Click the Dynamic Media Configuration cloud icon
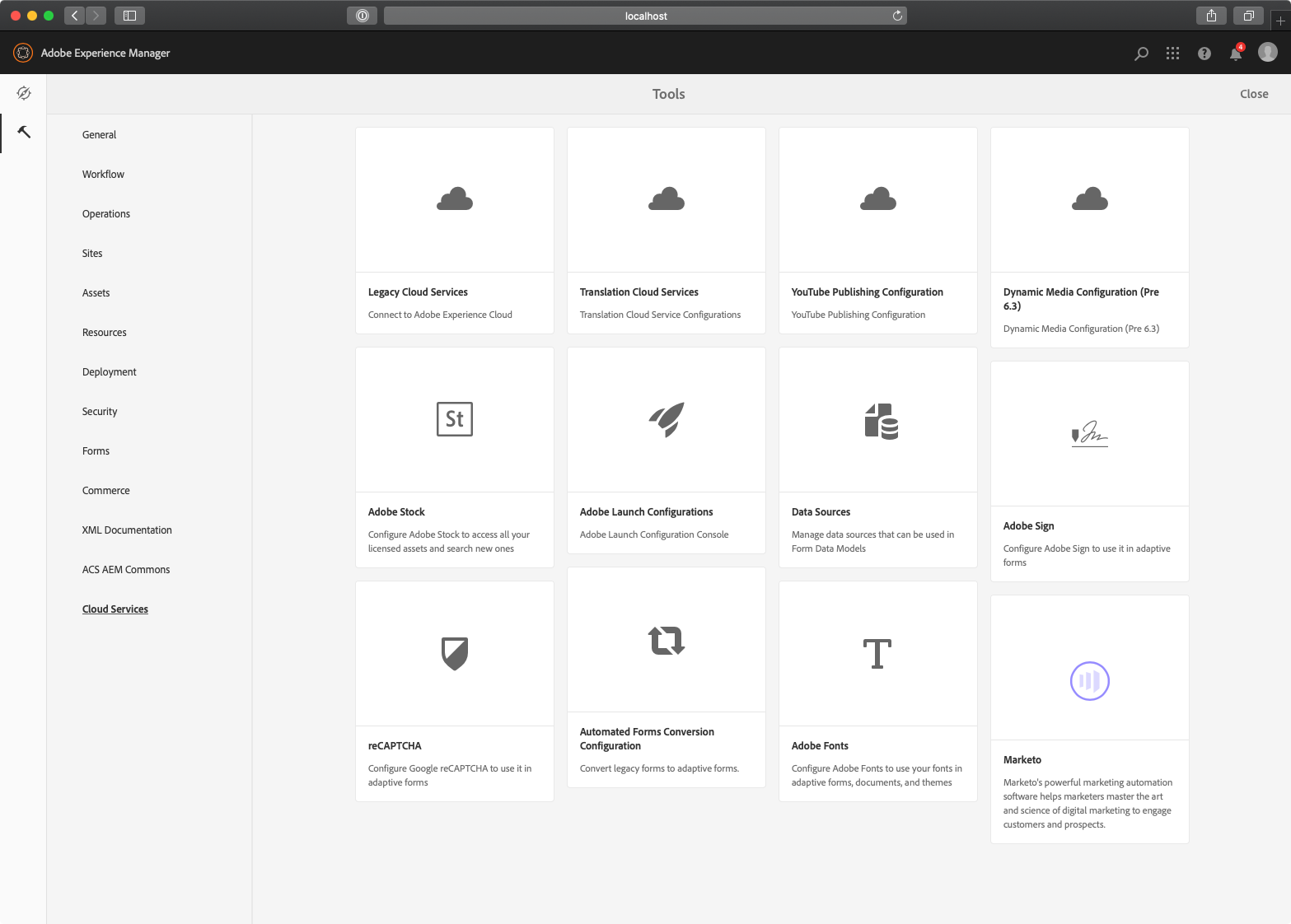Image resolution: width=1291 pixels, height=924 pixels. pos(1090,199)
